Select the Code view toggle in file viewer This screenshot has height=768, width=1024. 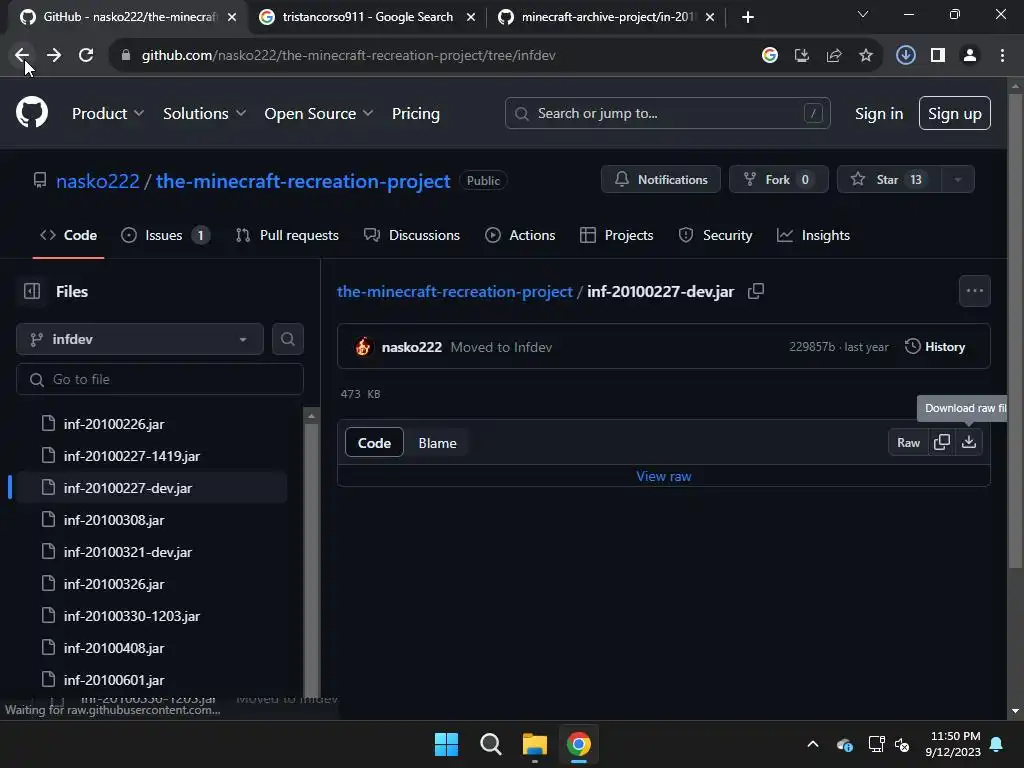coord(374,443)
